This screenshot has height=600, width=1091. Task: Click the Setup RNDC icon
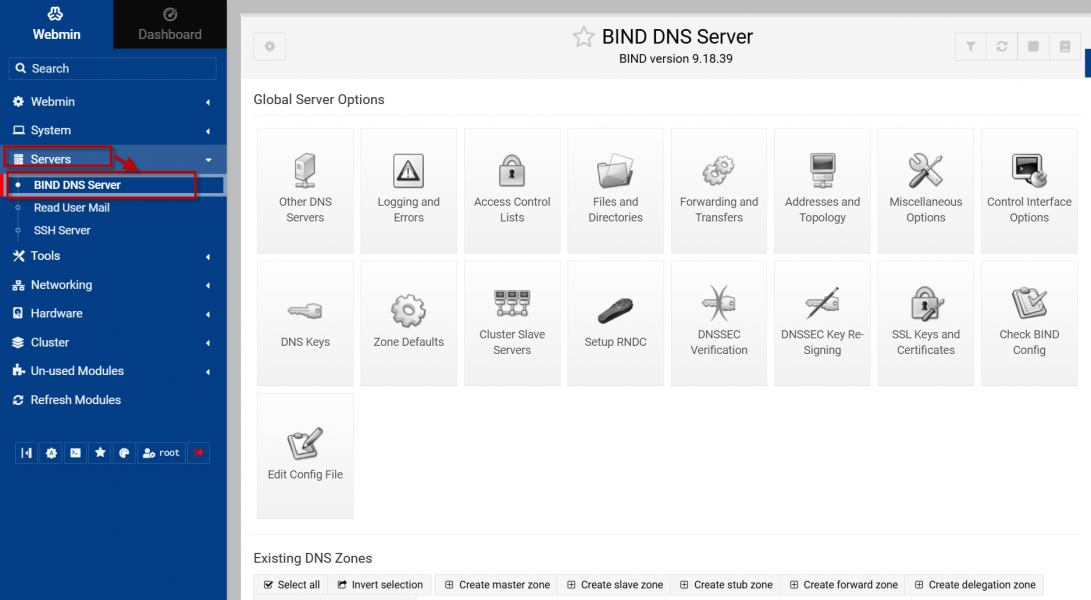pyautogui.click(x=615, y=323)
